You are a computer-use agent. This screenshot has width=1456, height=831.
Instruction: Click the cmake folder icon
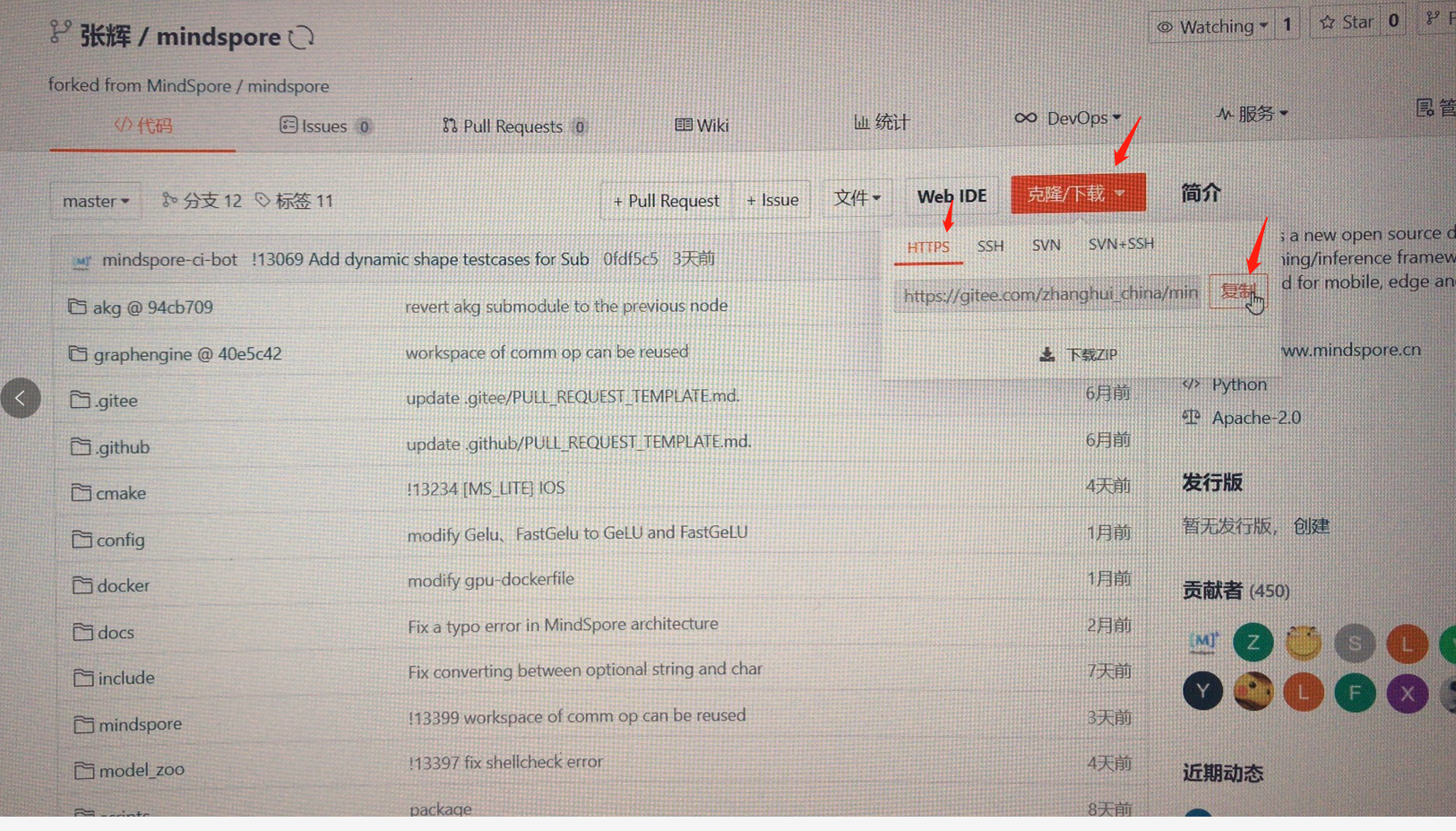click(x=82, y=492)
